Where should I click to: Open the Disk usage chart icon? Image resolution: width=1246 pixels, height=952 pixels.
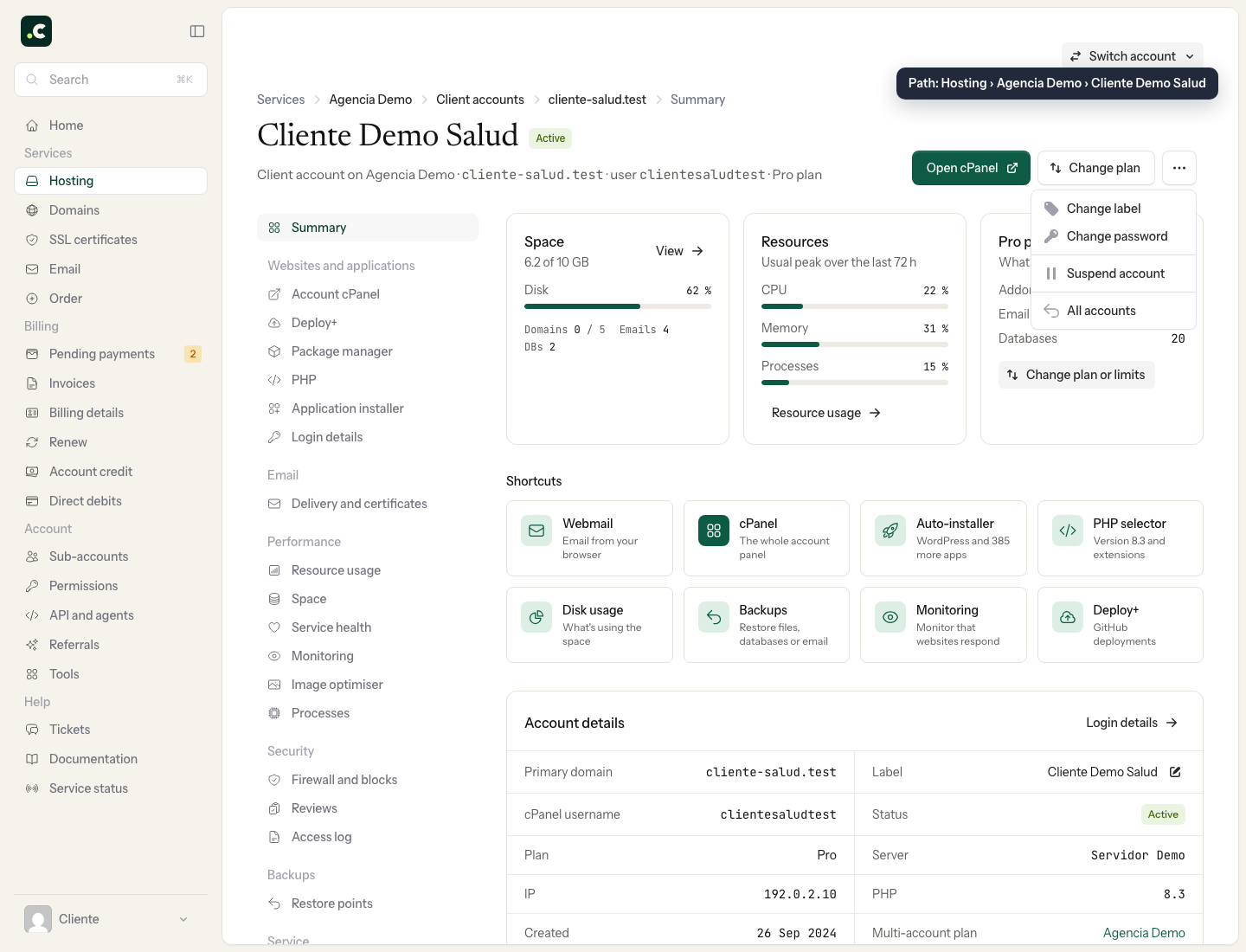[536, 617]
